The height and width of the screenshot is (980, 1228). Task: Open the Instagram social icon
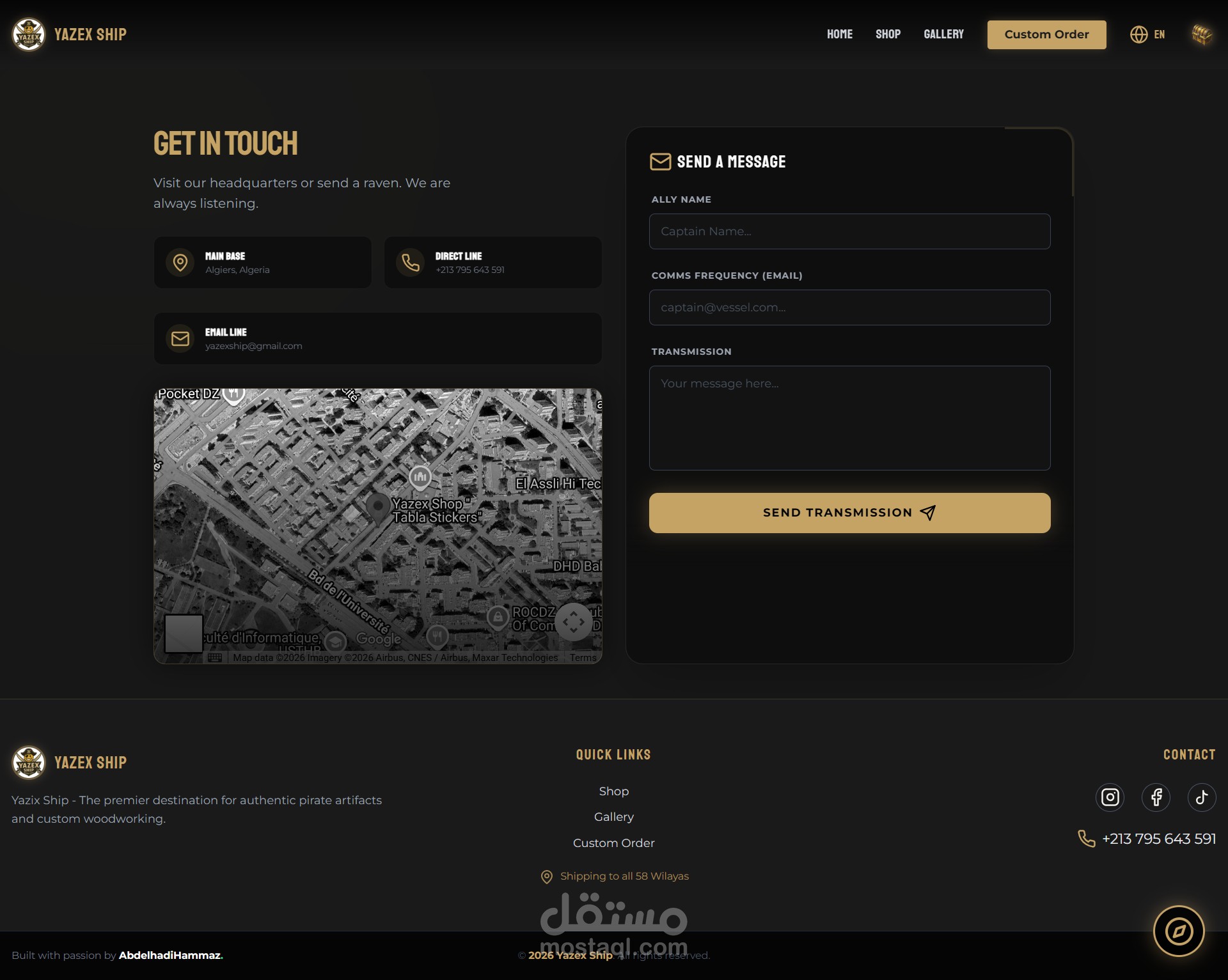pos(1110,797)
